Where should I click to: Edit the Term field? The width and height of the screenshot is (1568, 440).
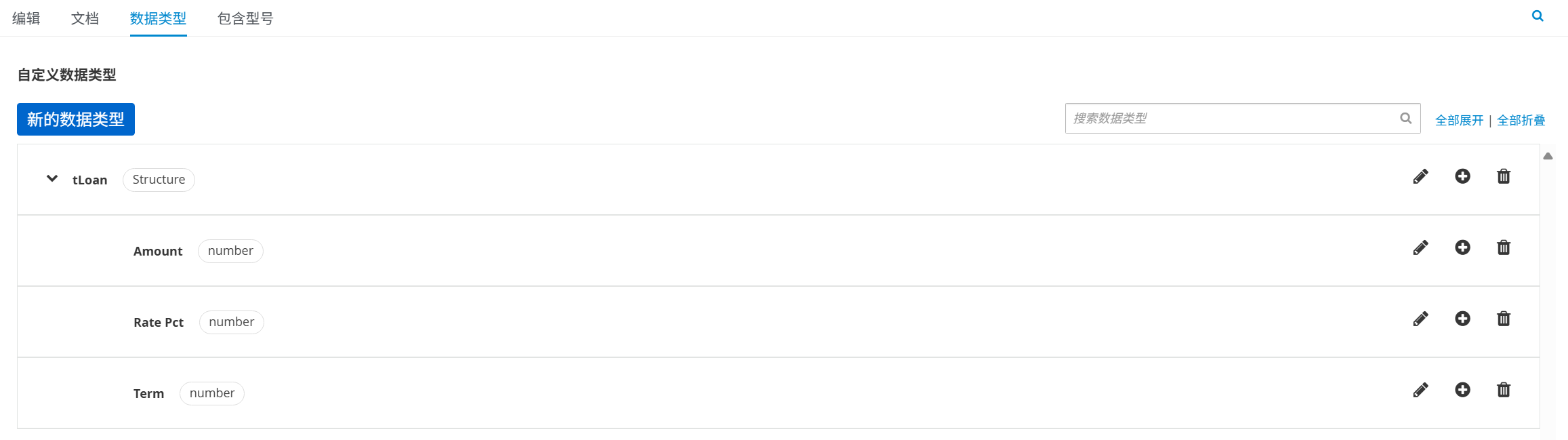pos(1420,390)
